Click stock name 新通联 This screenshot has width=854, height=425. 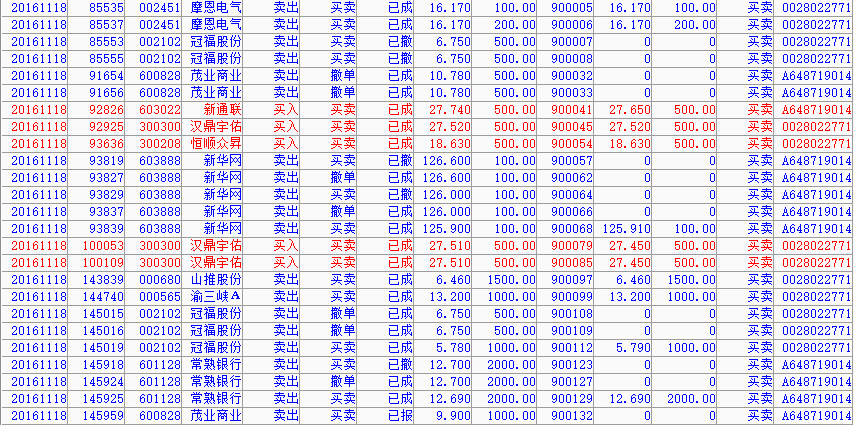(222, 110)
